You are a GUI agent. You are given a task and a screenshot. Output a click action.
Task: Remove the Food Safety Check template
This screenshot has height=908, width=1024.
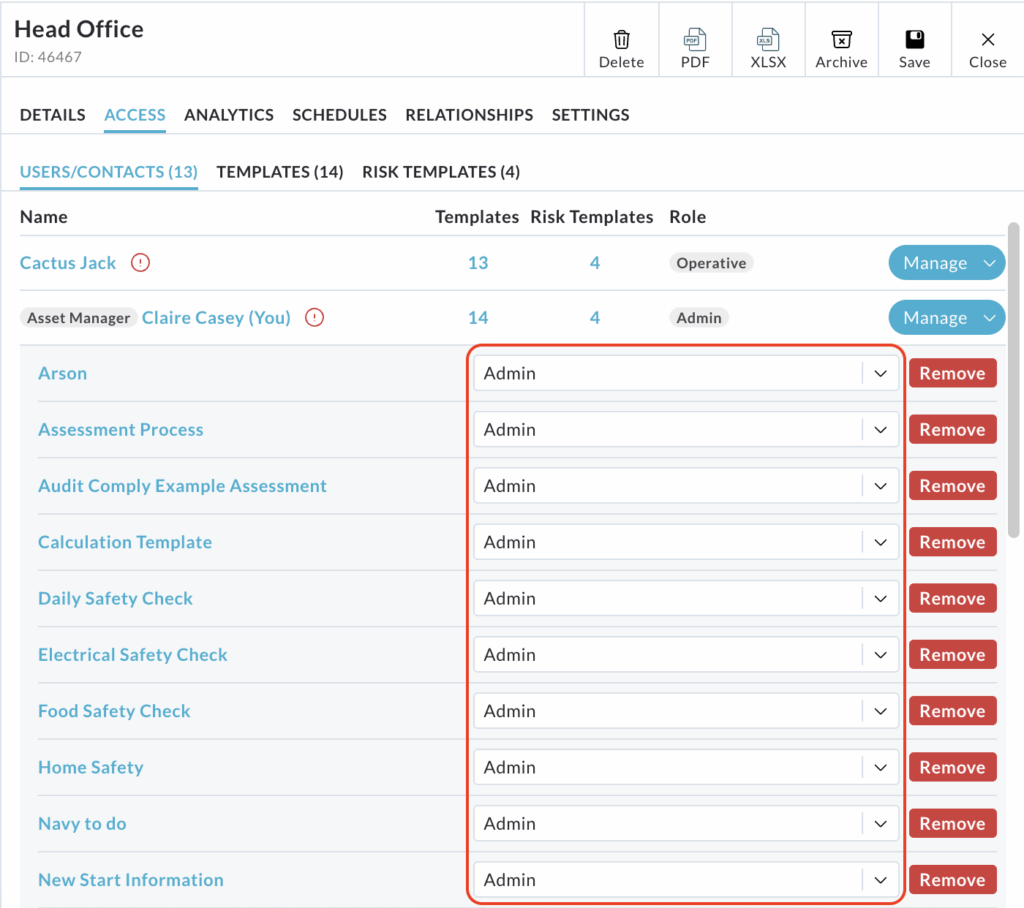(x=952, y=711)
